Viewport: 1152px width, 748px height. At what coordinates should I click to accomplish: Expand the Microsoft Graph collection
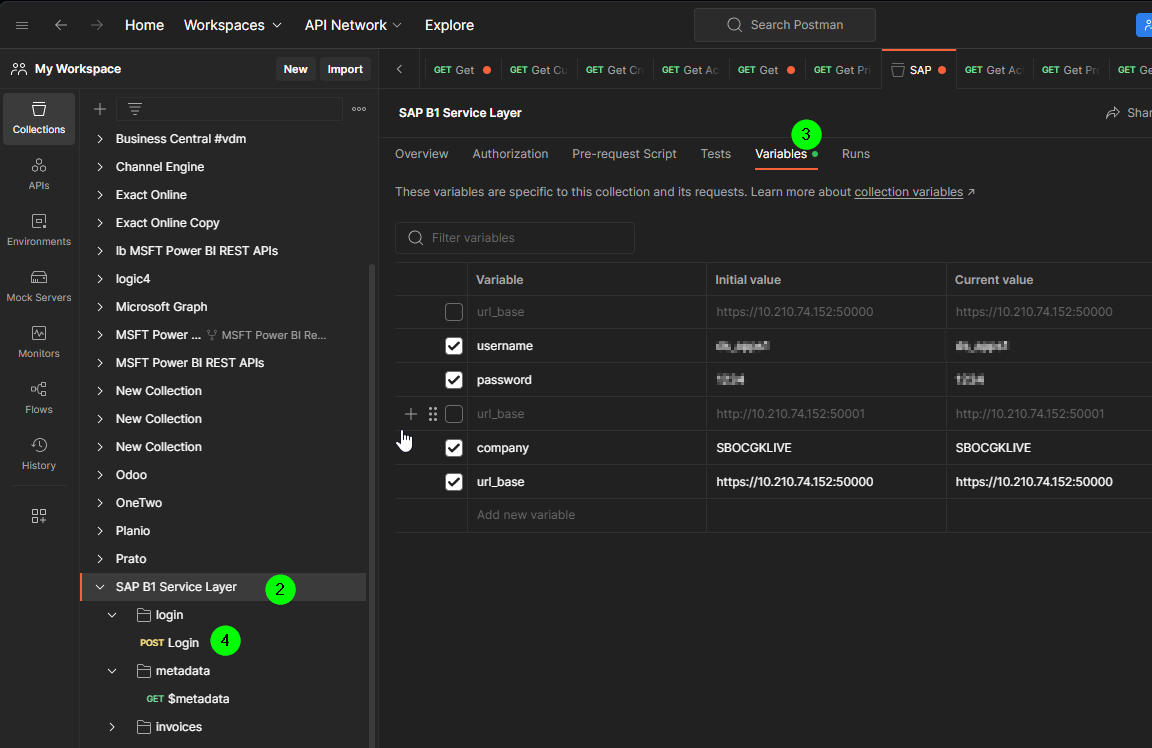point(100,306)
